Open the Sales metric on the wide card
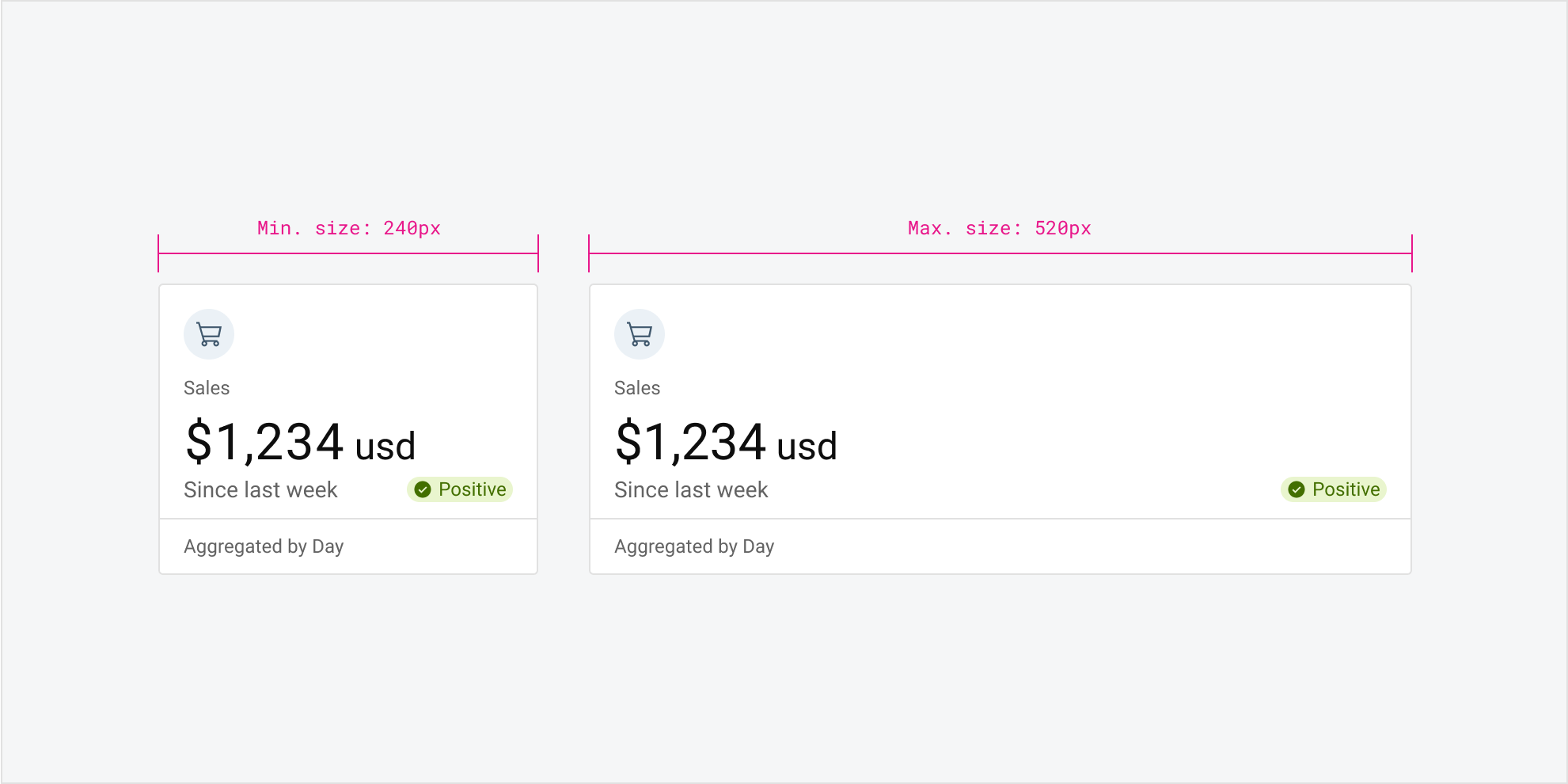Viewport: 1568px width, 784px height. (637, 387)
